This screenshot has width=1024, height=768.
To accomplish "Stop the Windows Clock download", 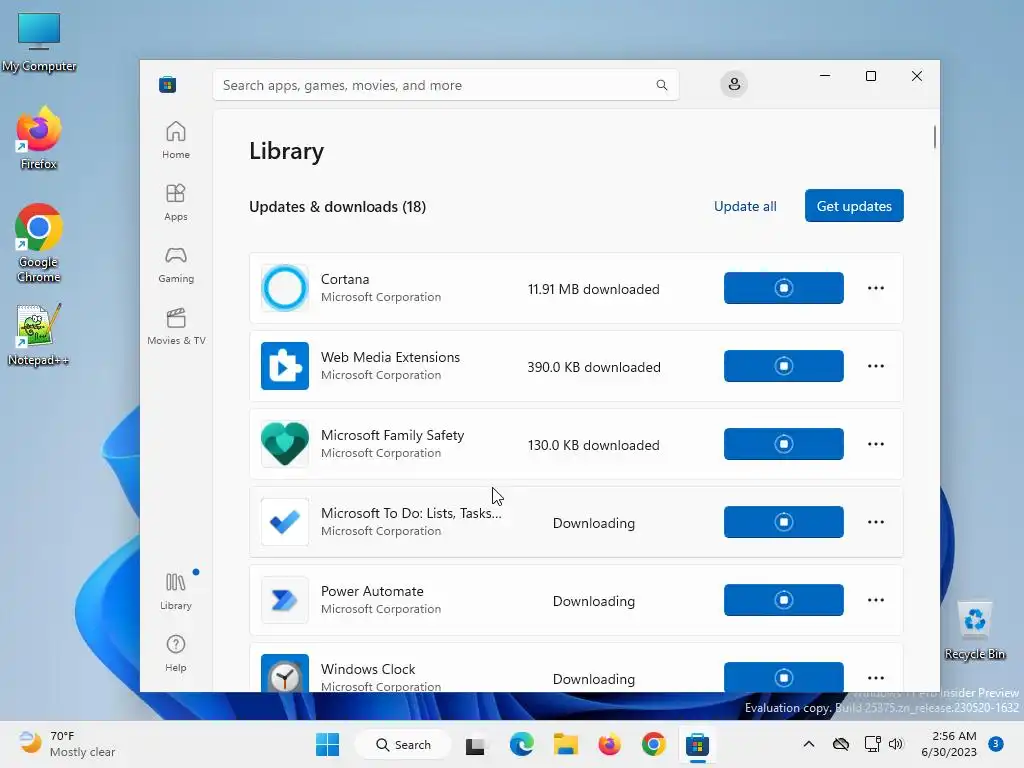I will click(x=784, y=677).
